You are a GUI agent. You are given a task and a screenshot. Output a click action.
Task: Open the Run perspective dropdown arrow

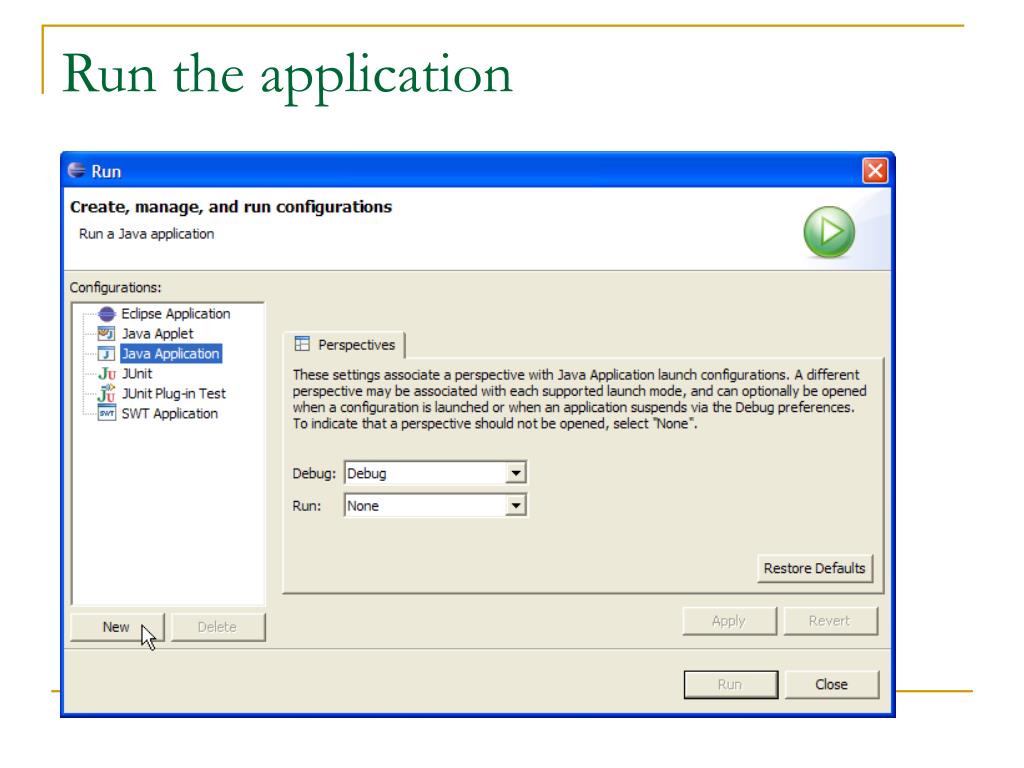point(515,505)
